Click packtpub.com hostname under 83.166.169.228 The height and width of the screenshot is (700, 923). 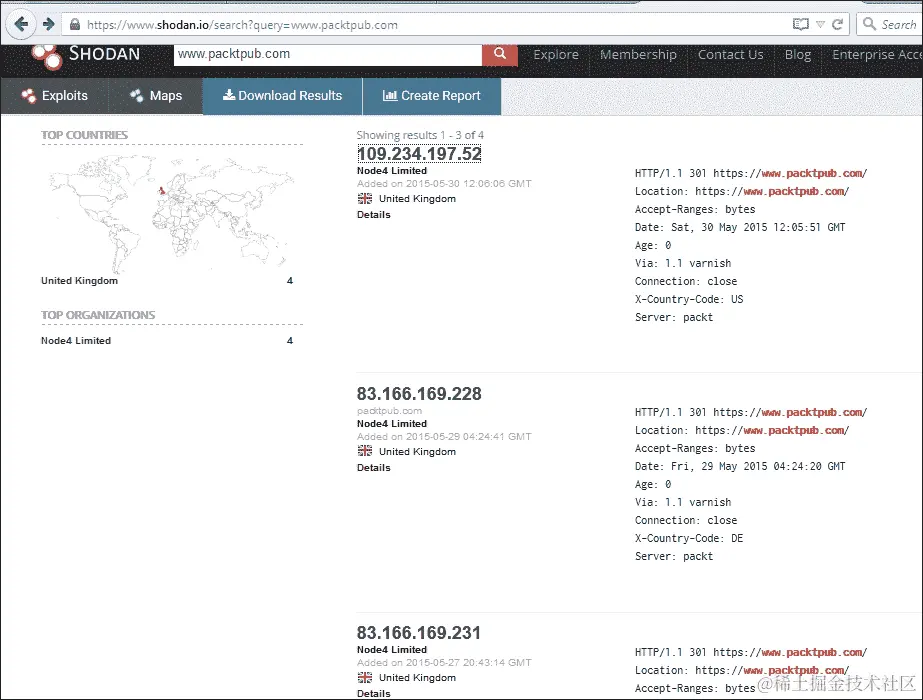click(x=389, y=411)
